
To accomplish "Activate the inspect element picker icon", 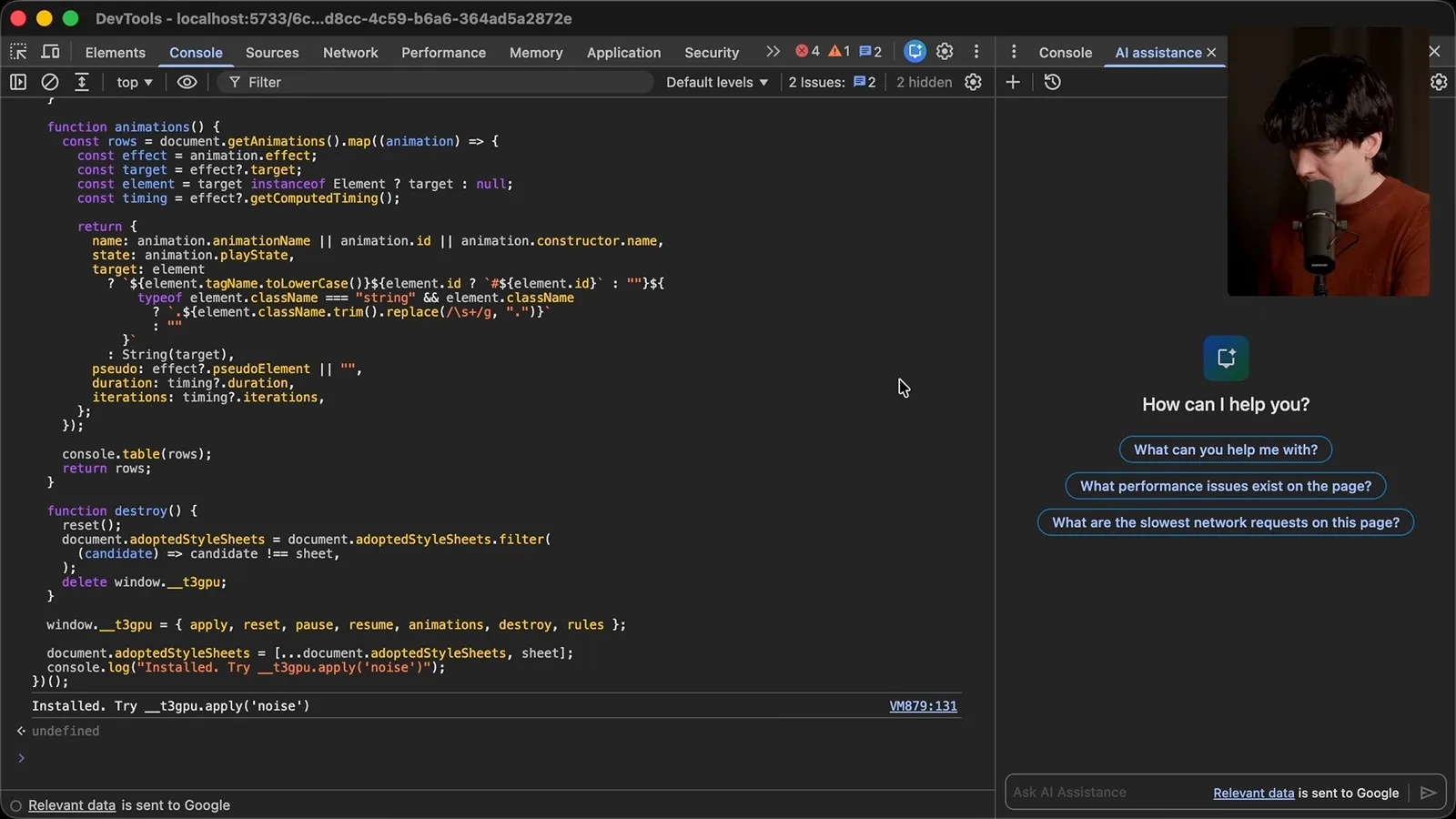I will click(18, 52).
